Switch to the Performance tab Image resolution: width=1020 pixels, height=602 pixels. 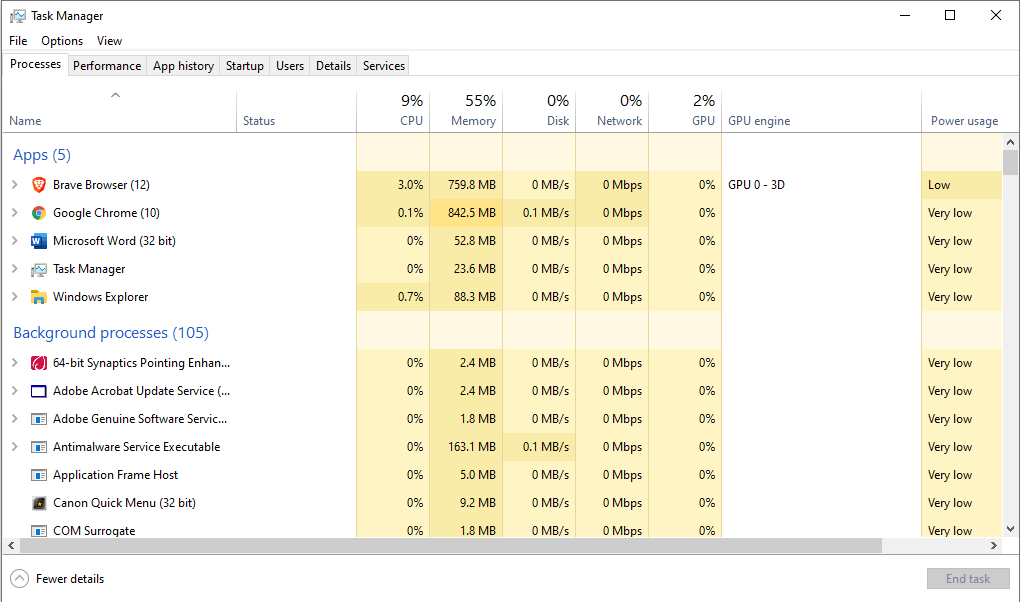[x=107, y=66]
